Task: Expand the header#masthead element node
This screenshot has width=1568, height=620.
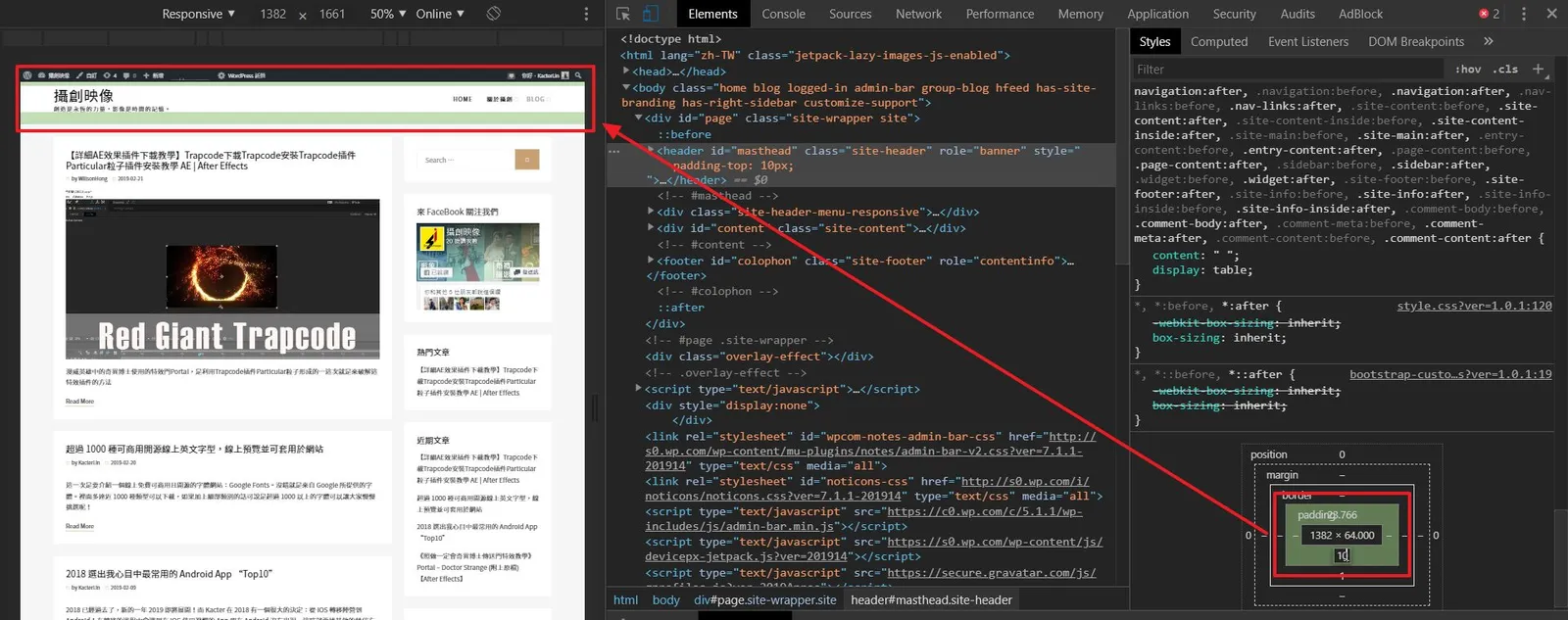Action: point(650,151)
